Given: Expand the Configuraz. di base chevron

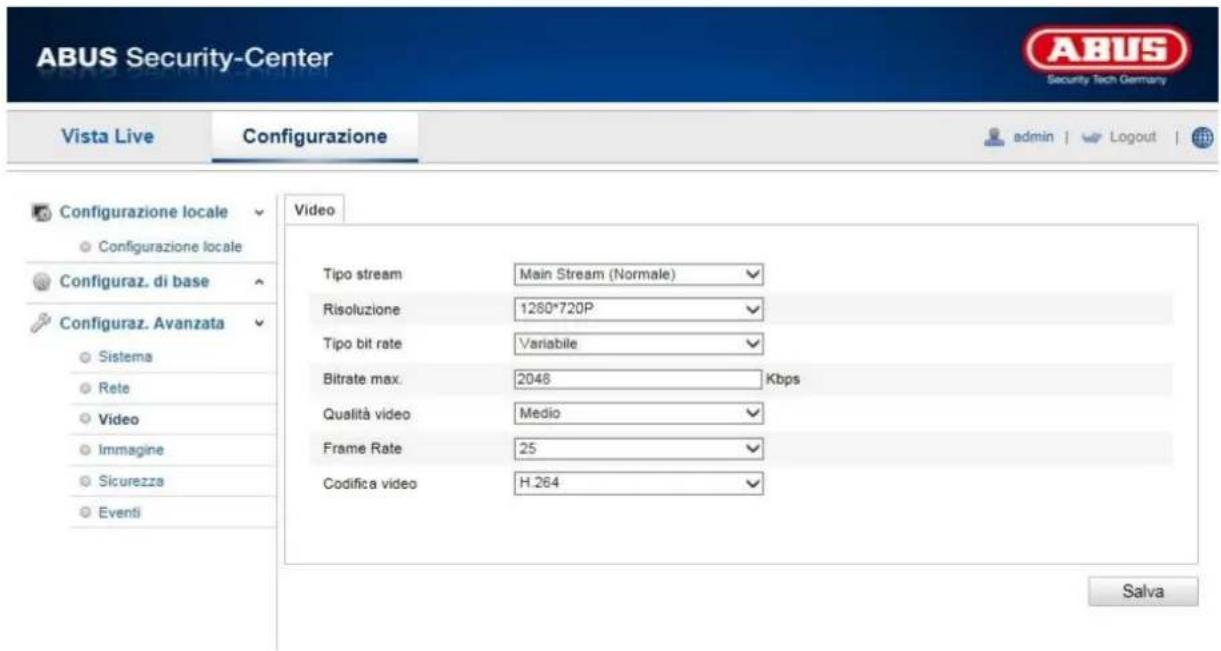Looking at the screenshot, I should (260, 282).
